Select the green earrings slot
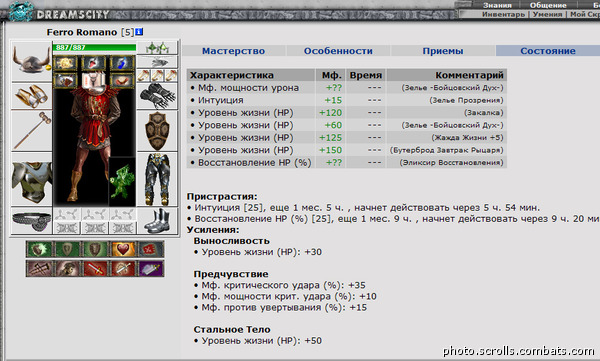The height and width of the screenshot is (361, 600). [x=157, y=48]
